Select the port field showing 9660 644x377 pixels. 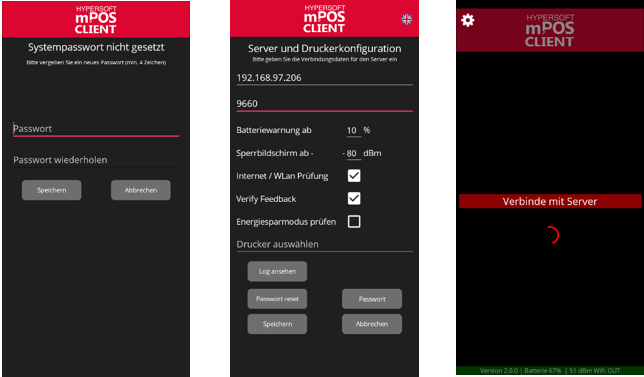coord(324,104)
